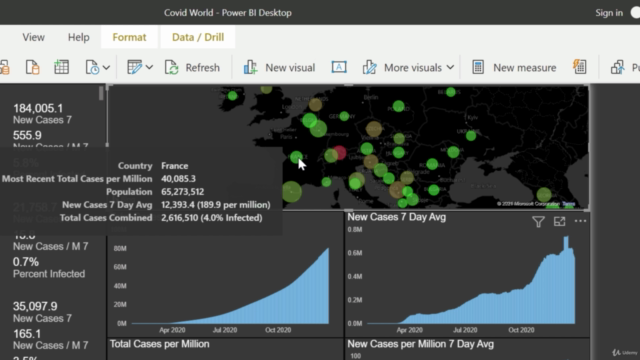Select the 165.1 card value

pos(27,334)
